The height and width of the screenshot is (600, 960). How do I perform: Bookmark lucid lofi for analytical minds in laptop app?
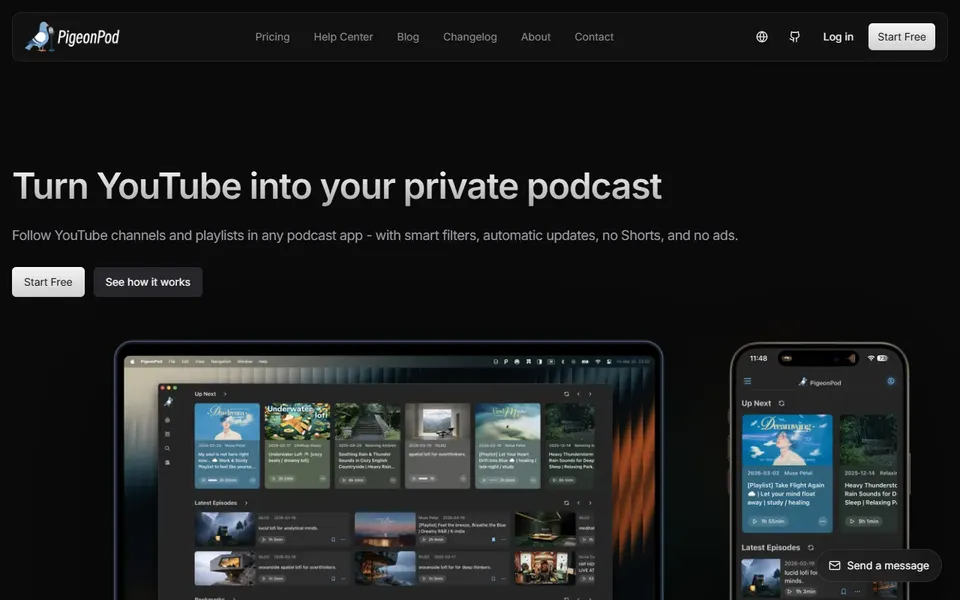click(333, 539)
